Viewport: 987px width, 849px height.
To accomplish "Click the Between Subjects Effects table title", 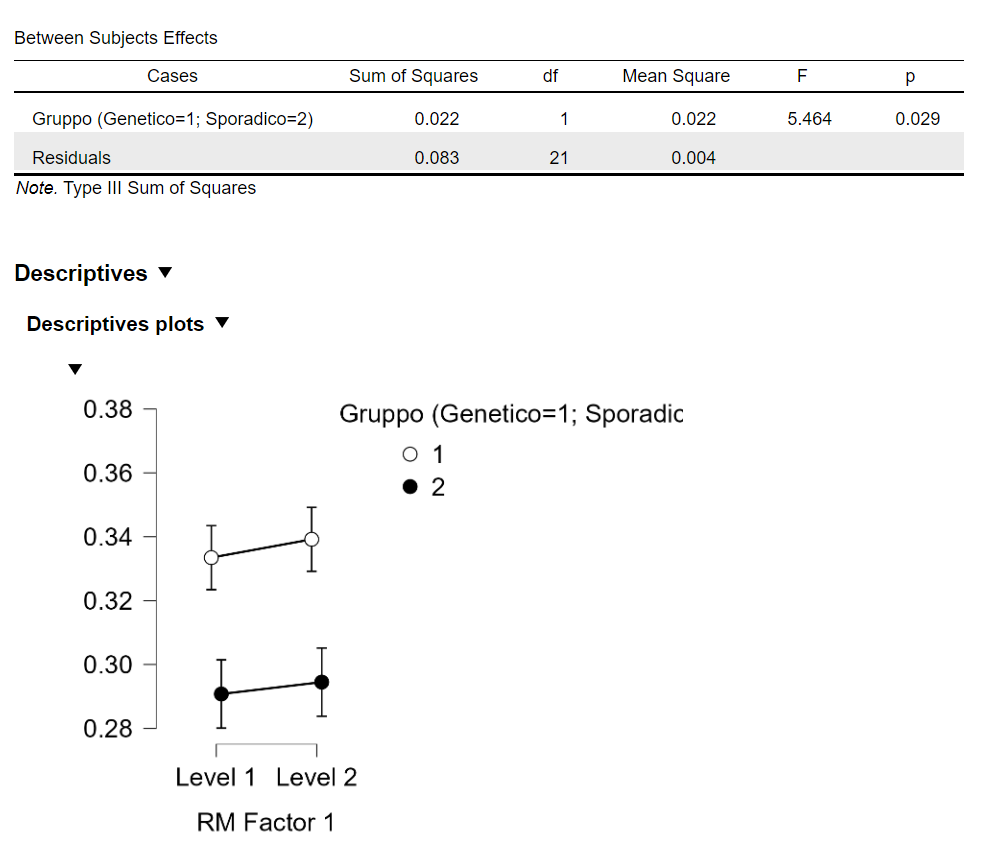I will tap(116, 38).
